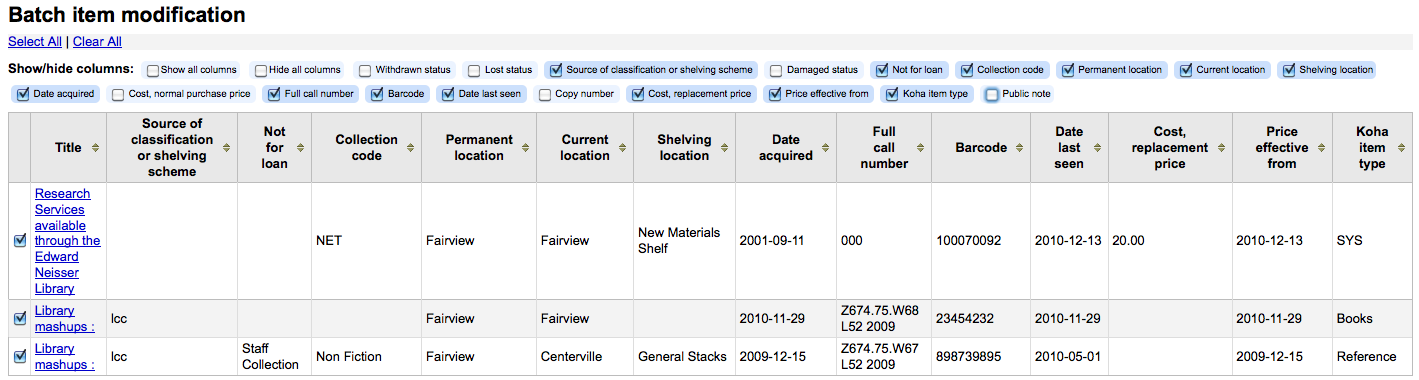
Task: Enable the Copy number column checkbox
Action: click(545, 94)
